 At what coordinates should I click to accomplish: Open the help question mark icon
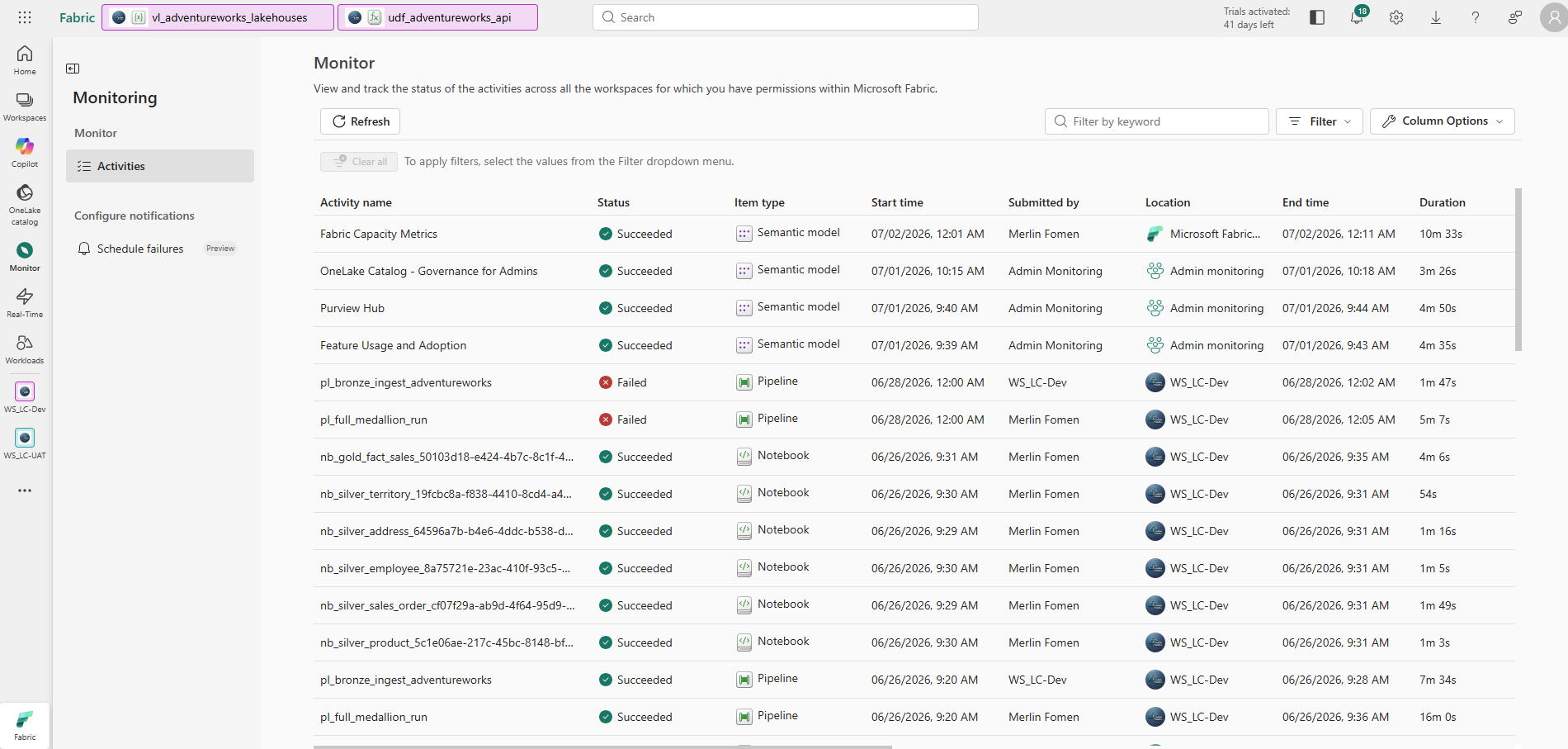click(1476, 17)
